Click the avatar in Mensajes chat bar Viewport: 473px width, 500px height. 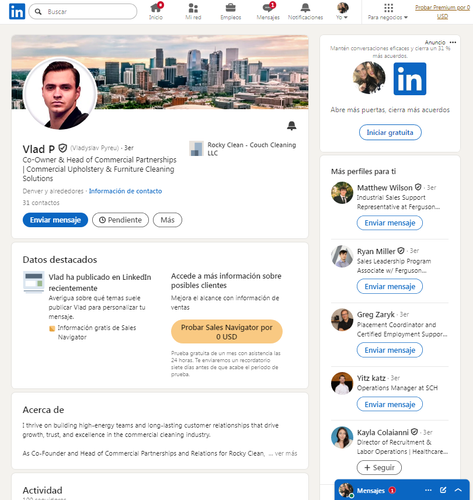346,490
